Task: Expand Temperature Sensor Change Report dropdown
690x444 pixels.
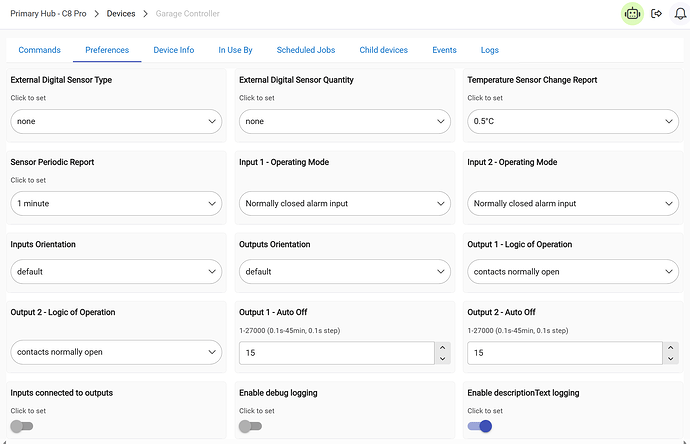Action: pyautogui.click(x=572, y=121)
